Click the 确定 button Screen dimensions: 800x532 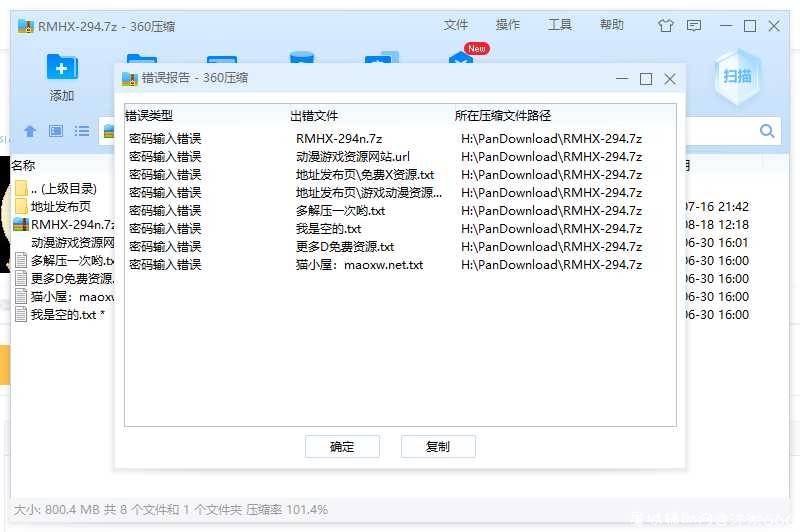tap(342, 446)
